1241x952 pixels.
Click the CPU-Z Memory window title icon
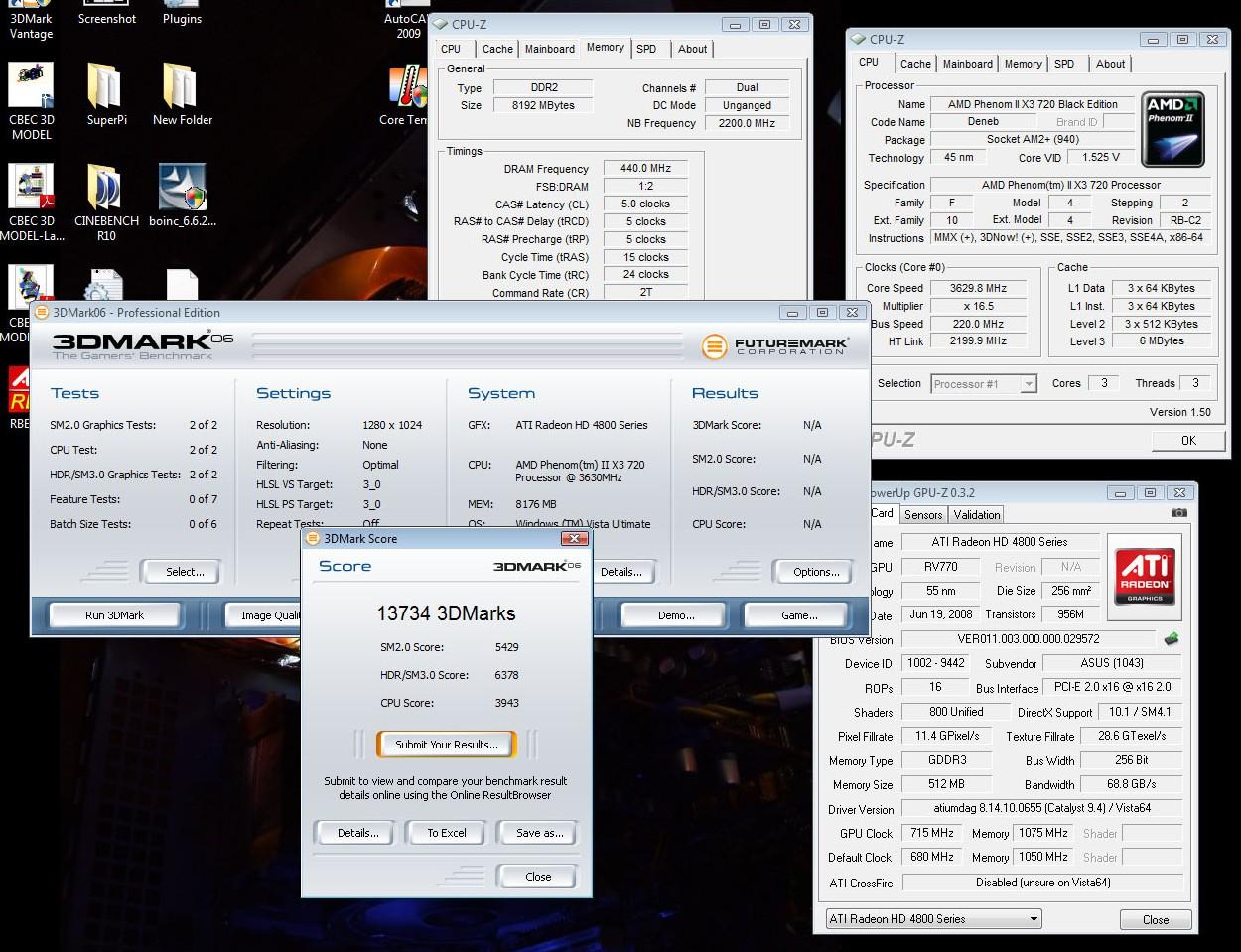click(442, 24)
